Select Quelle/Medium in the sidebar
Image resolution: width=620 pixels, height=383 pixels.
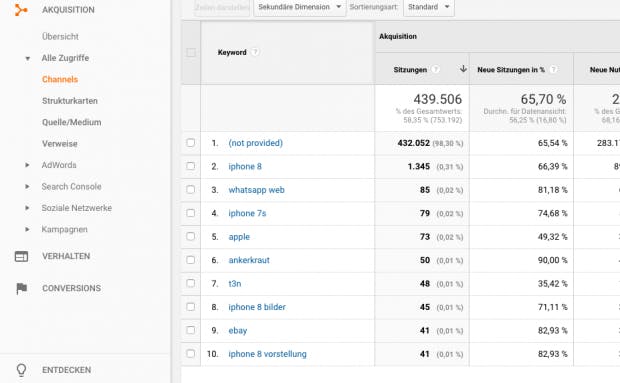click(x=72, y=123)
